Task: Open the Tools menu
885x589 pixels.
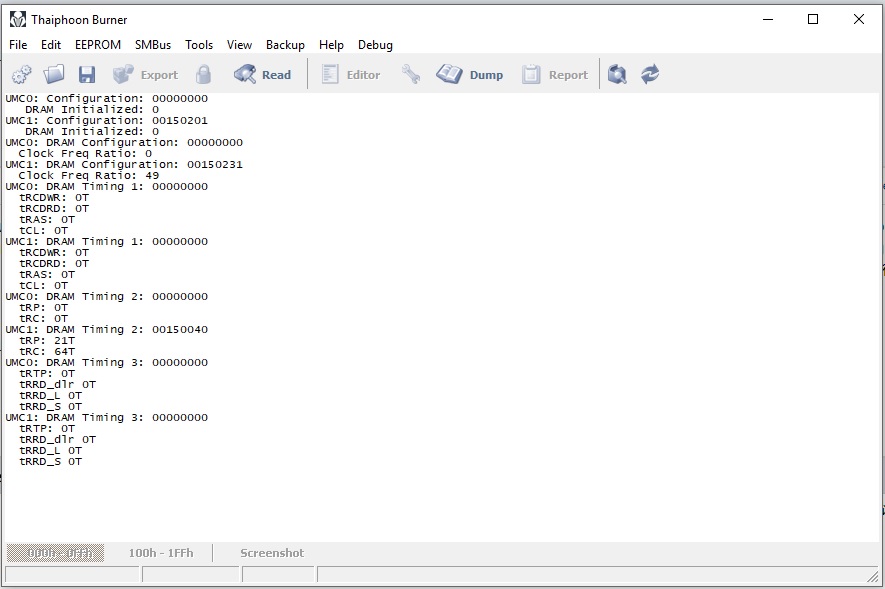Action: point(199,45)
